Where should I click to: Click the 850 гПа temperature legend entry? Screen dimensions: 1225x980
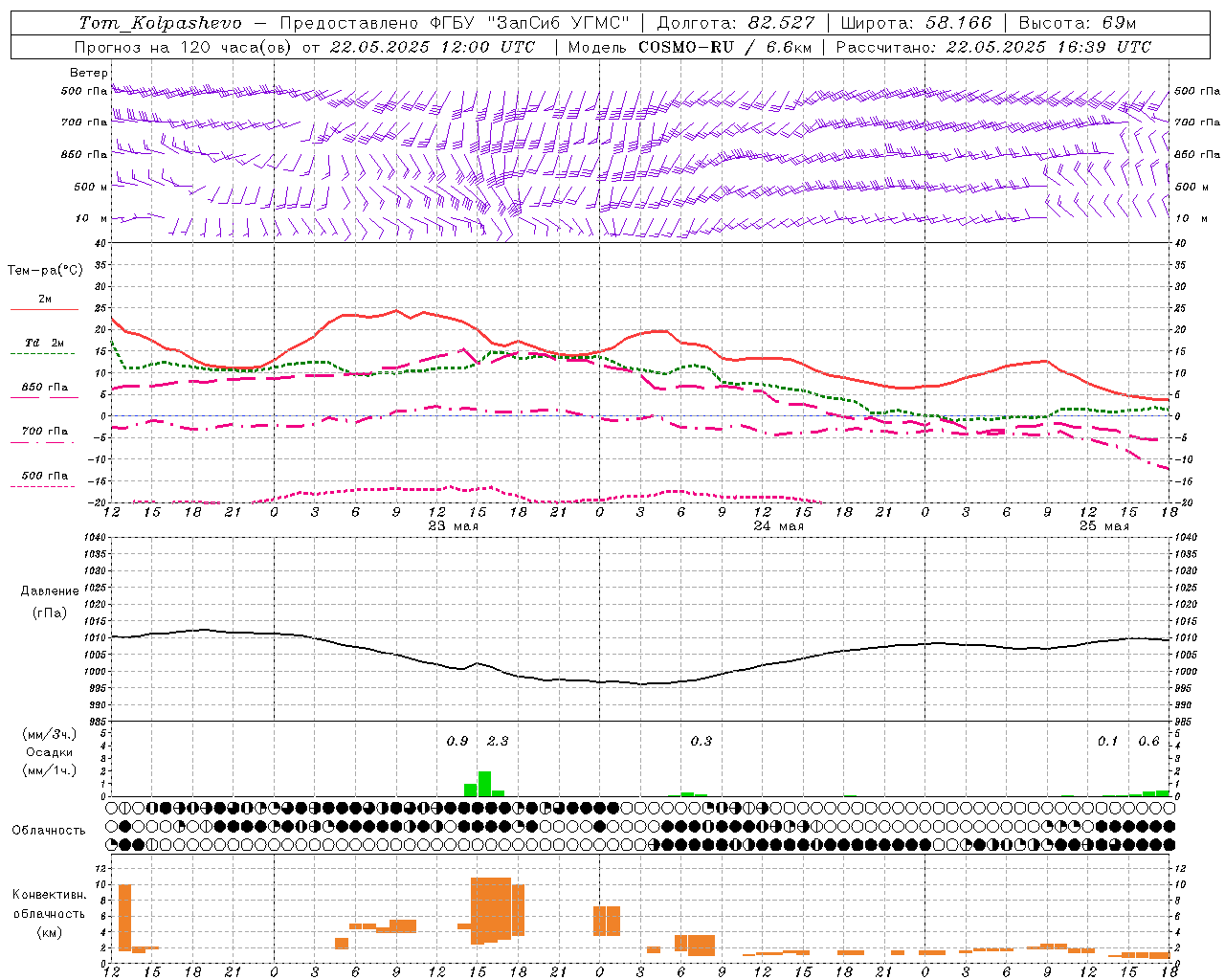click(x=45, y=388)
